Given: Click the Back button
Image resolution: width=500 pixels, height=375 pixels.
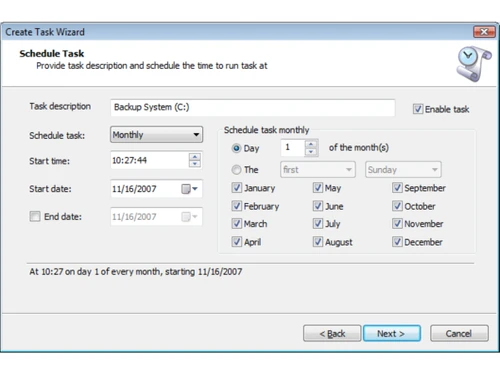Looking at the screenshot, I should tap(332, 333).
